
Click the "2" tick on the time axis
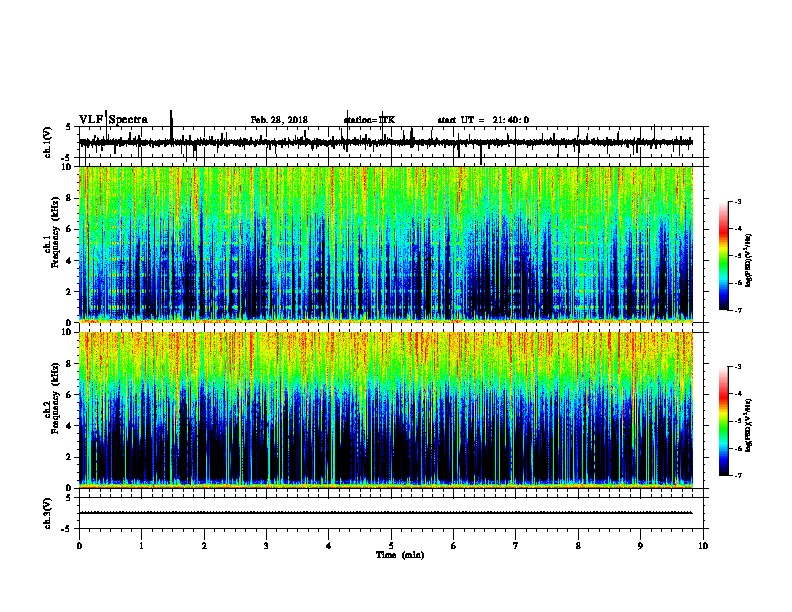[204, 546]
